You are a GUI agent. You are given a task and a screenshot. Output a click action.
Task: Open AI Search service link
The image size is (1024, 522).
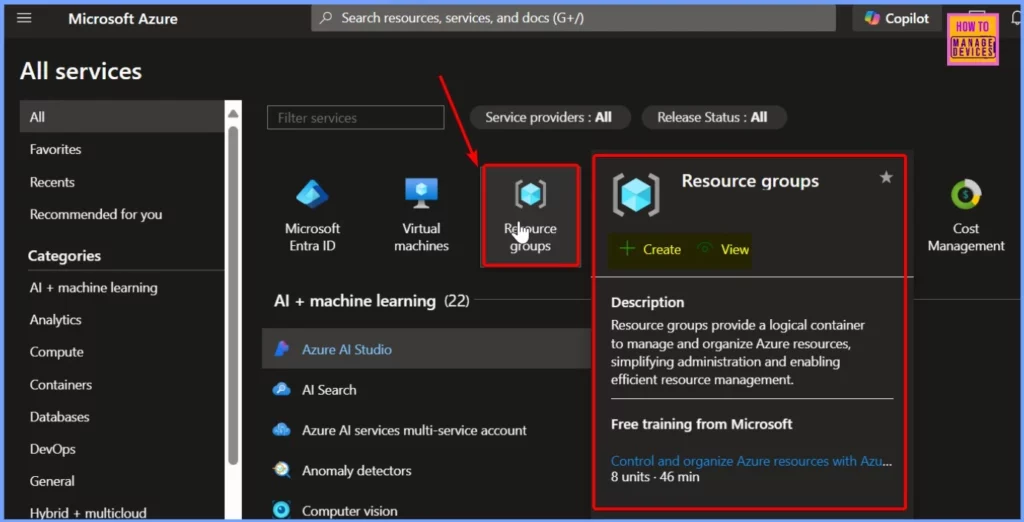pos(329,390)
